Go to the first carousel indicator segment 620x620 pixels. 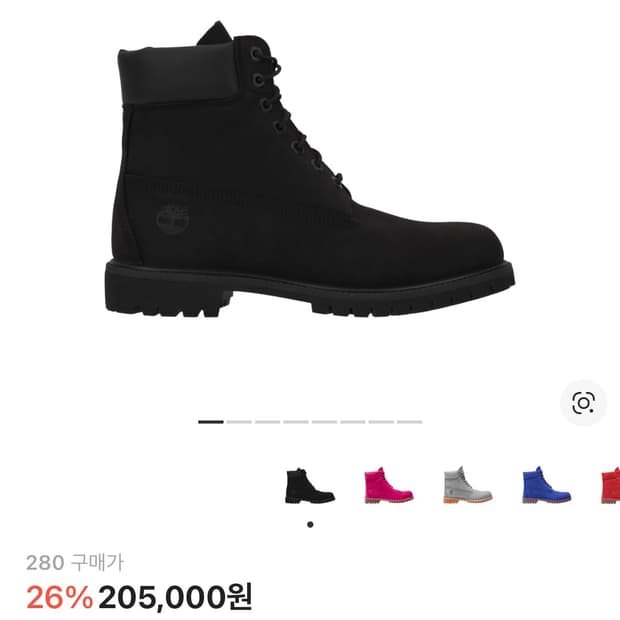(211, 422)
